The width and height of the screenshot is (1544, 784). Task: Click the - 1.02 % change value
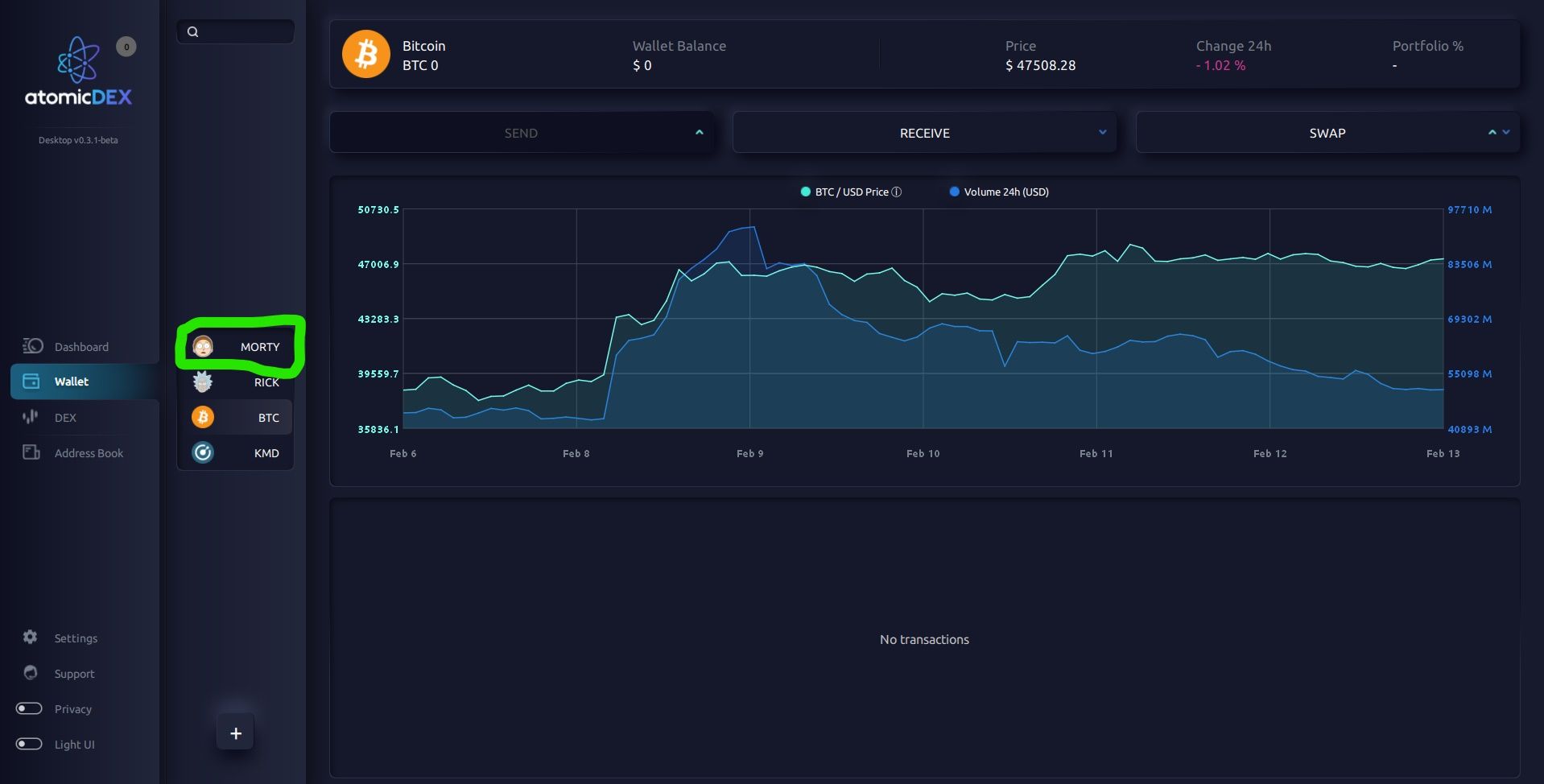point(1220,65)
